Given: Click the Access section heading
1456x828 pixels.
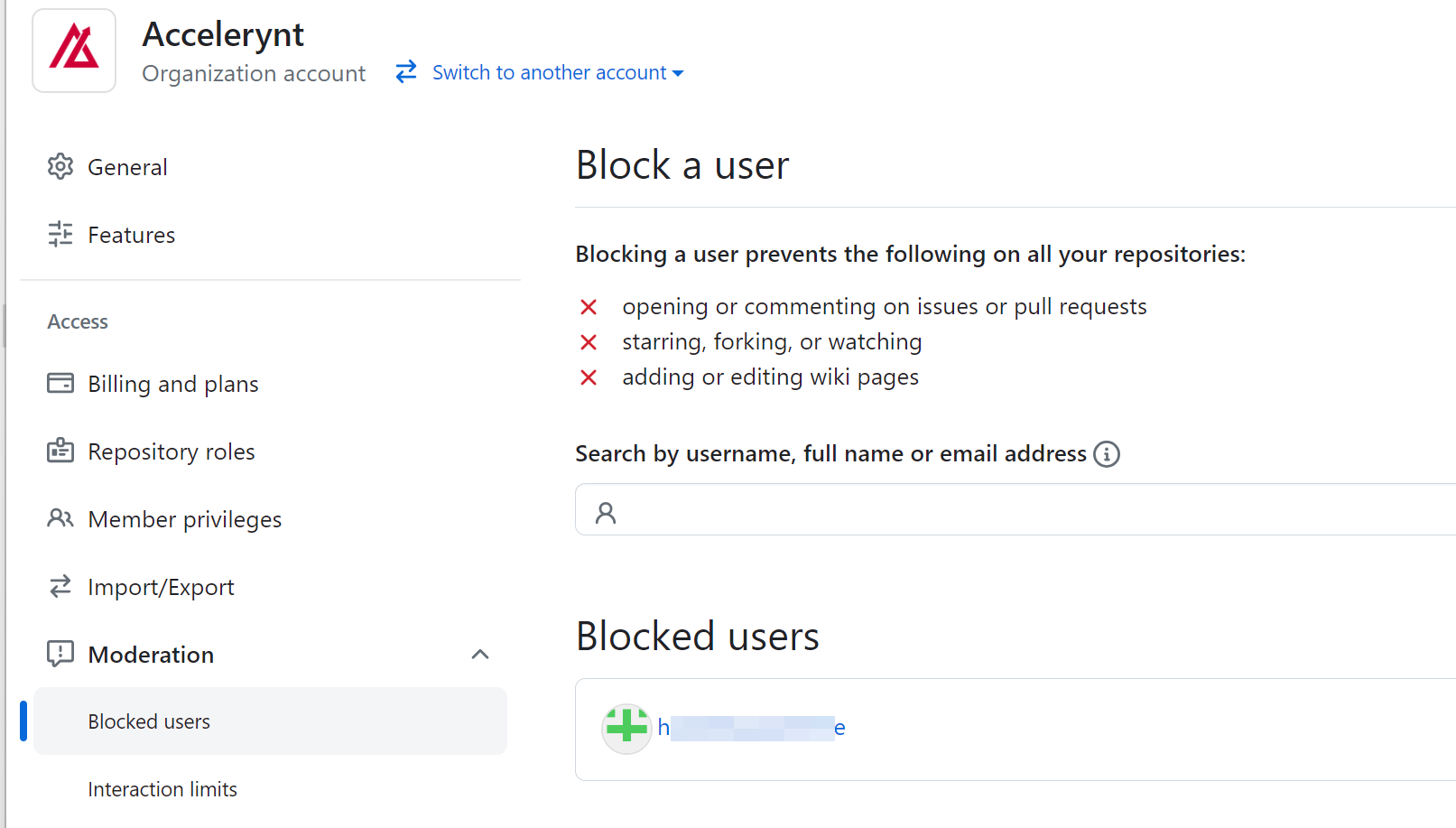Looking at the screenshot, I should (78, 321).
